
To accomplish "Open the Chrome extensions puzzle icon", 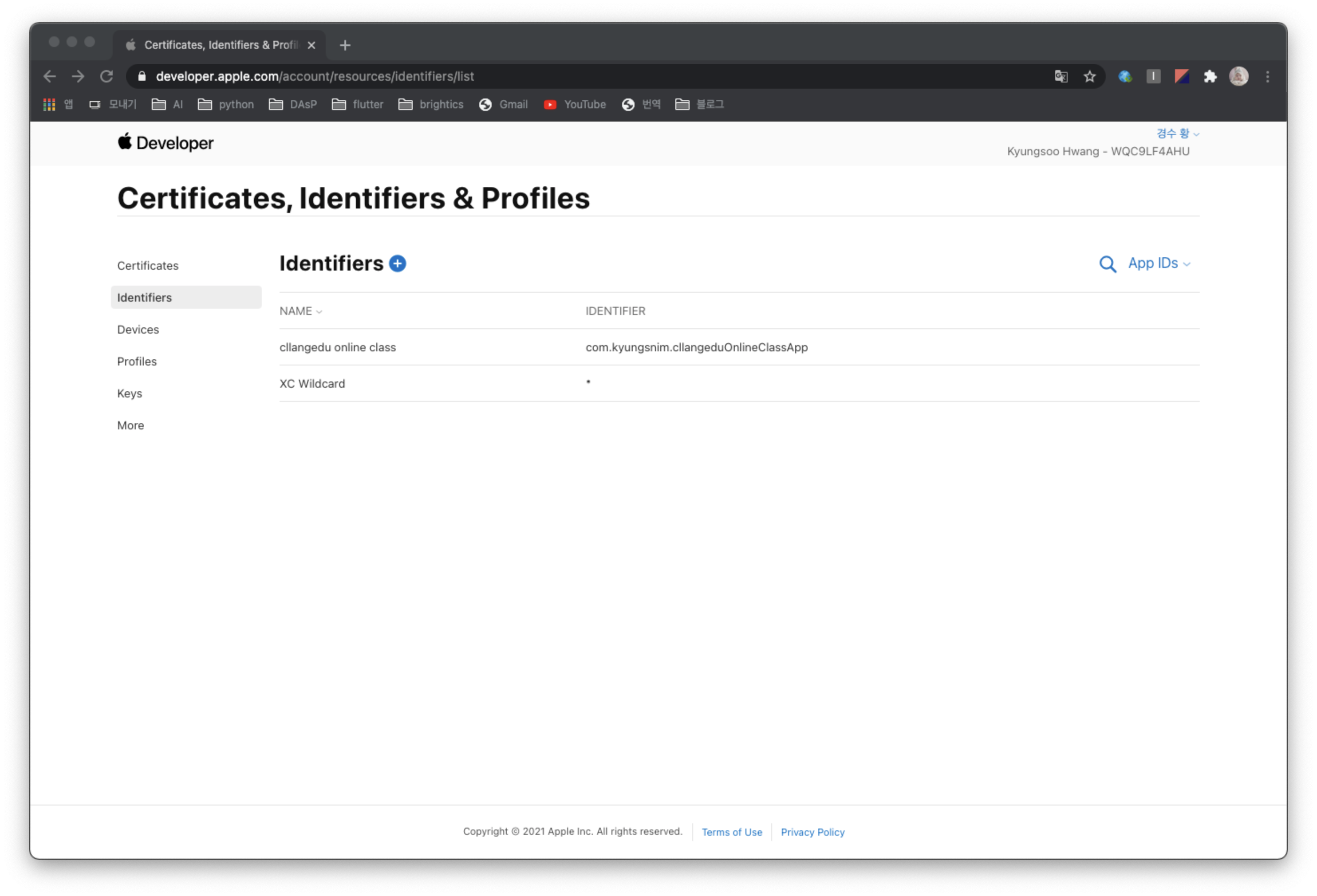I will tap(1210, 76).
